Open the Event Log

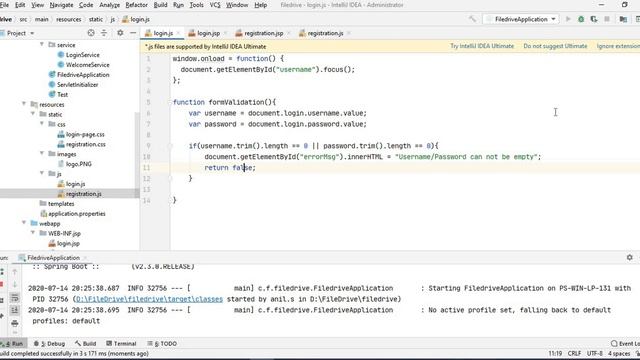625,344
